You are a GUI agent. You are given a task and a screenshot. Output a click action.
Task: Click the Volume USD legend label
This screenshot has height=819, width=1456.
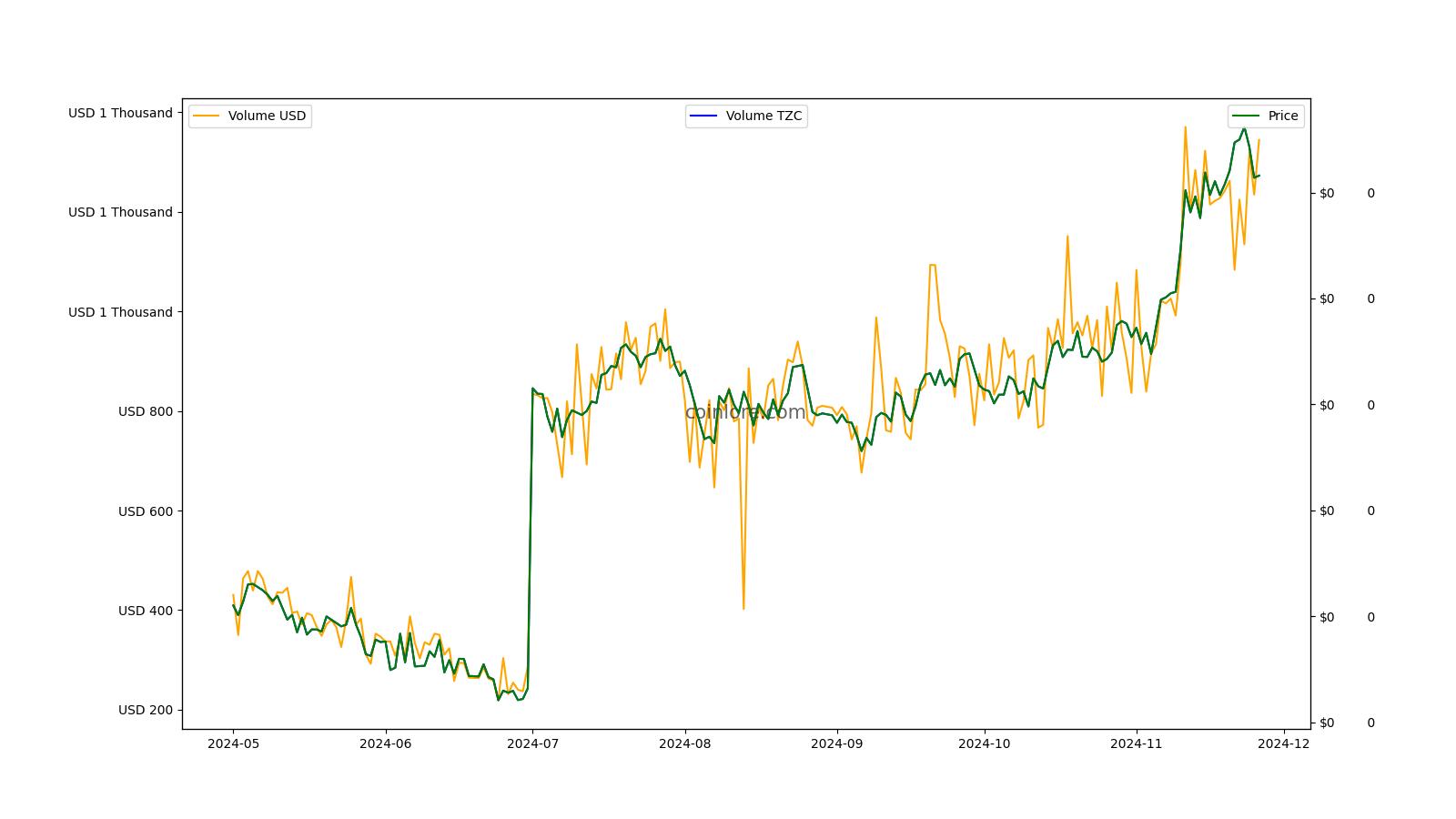pos(267,116)
